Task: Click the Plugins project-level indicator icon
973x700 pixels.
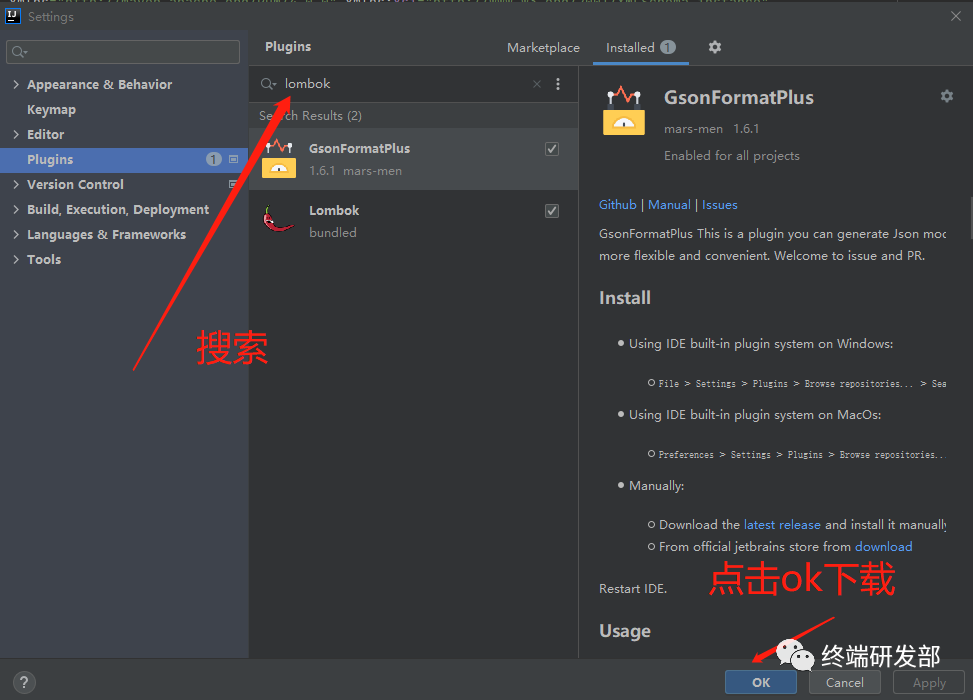Action: (233, 159)
